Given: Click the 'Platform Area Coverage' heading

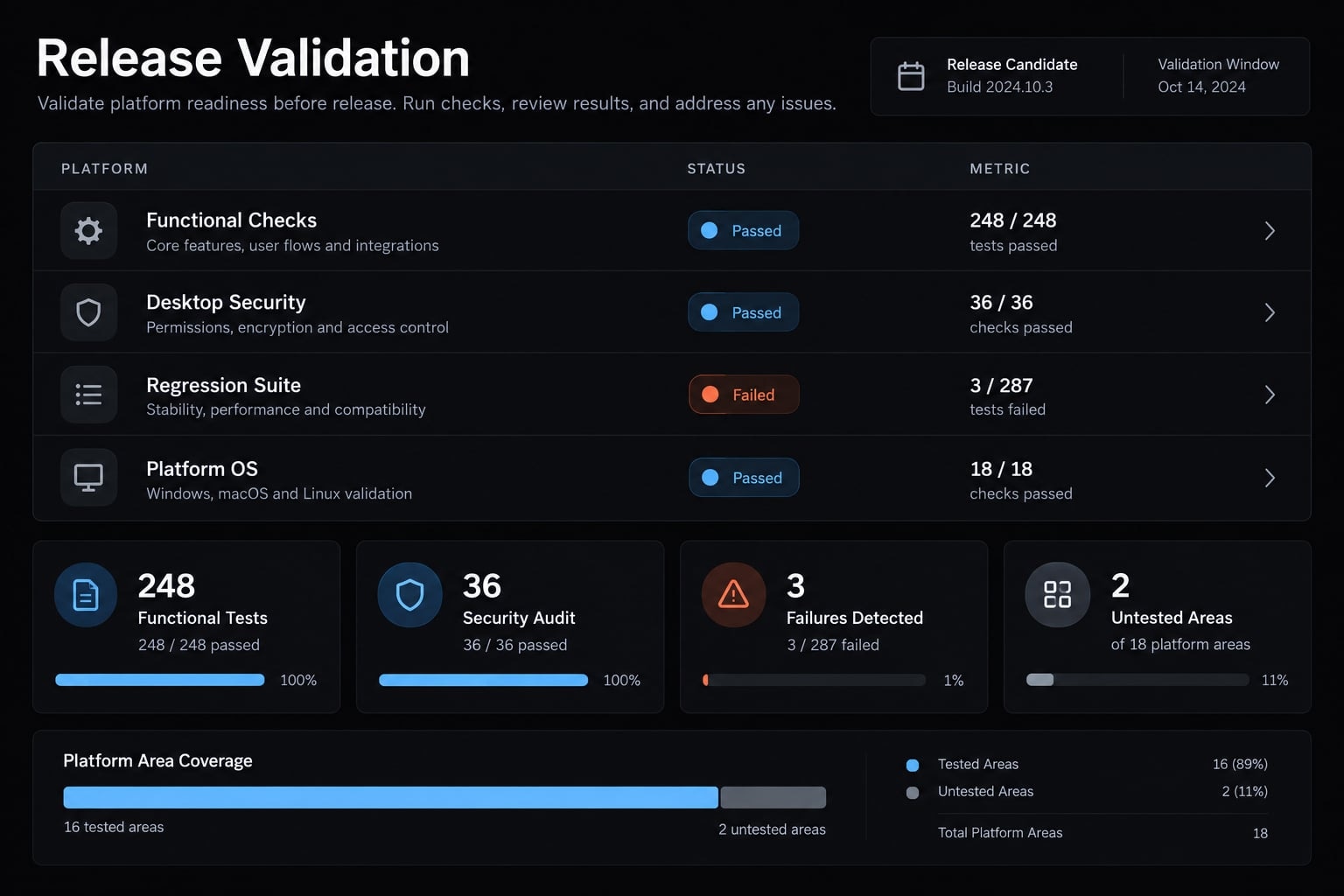Looking at the screenshot, I should pos(157,760).
